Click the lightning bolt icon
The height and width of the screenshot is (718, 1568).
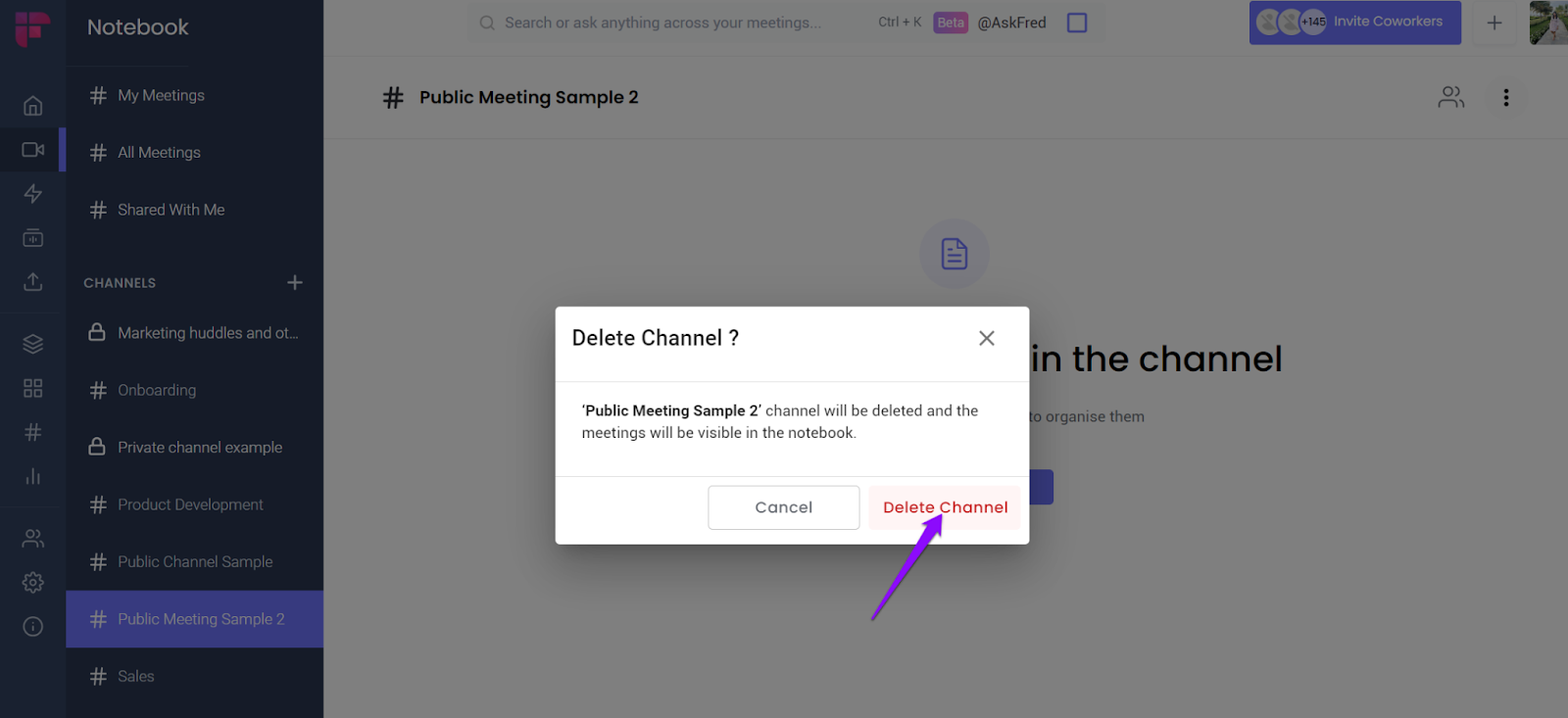point(32,194)
